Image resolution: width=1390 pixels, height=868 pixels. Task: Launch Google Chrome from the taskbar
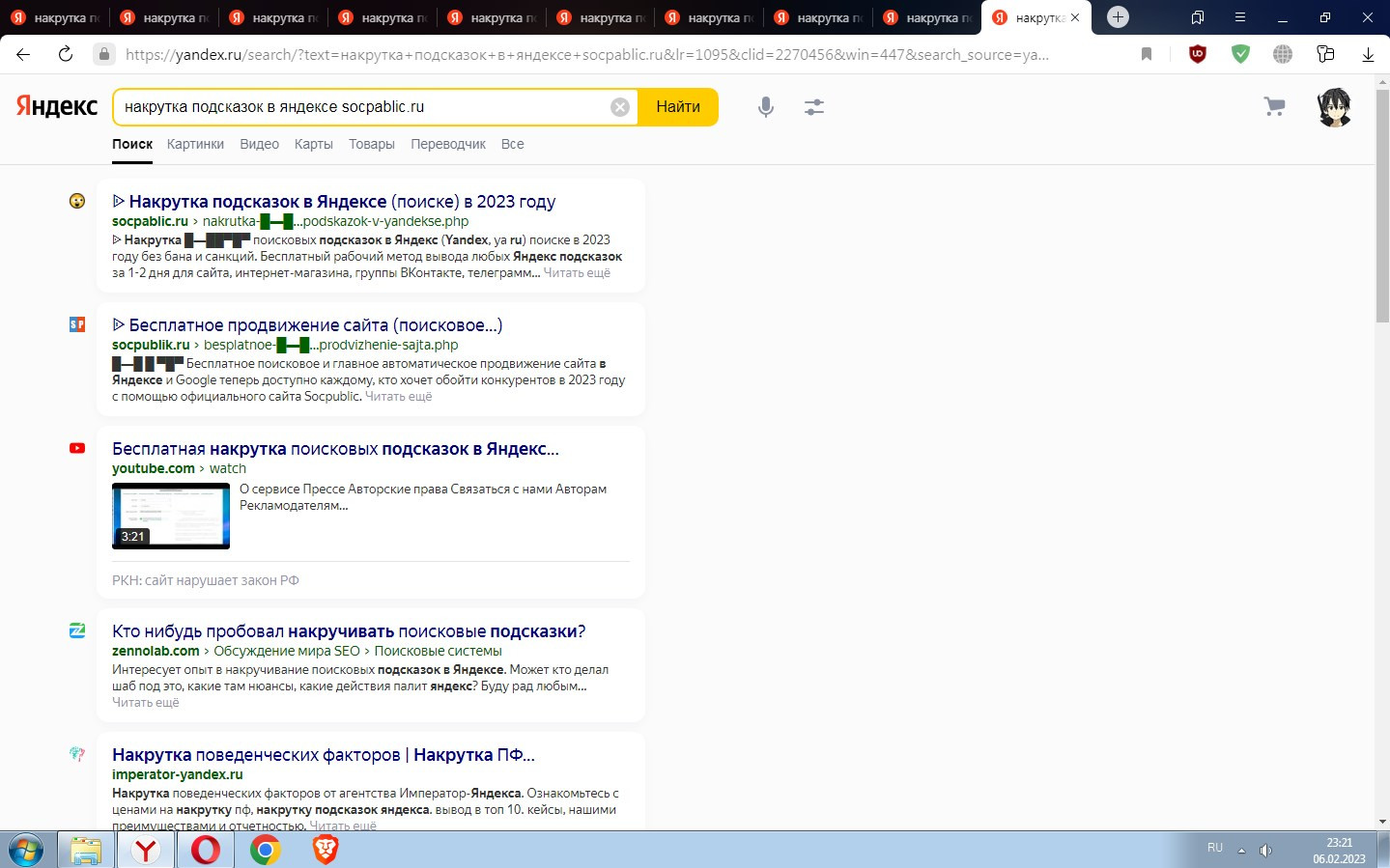(266, 850)
